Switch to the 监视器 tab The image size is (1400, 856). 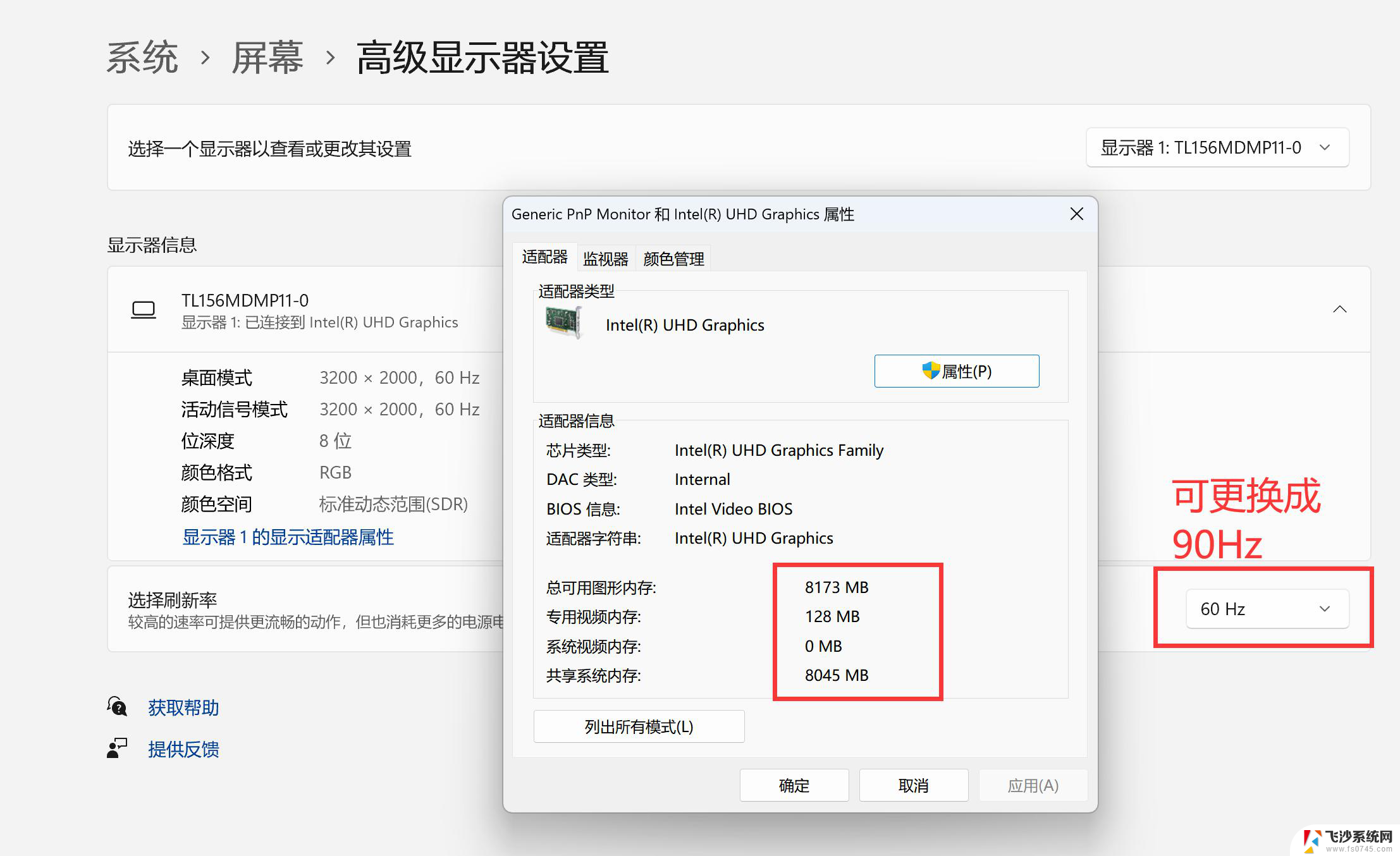[605, 259]
